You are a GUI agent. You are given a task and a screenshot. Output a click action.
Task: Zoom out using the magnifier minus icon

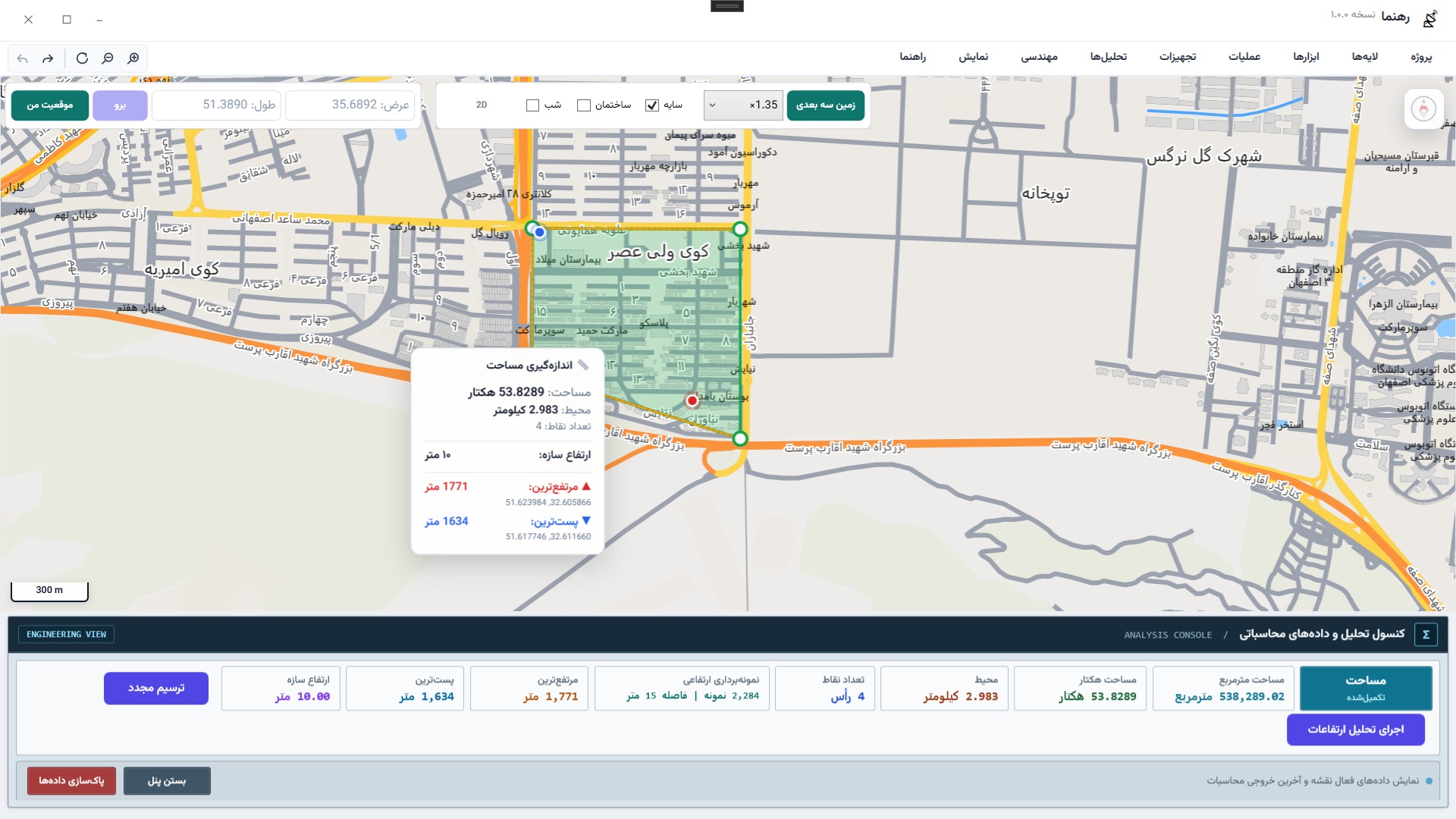[108, 58]
